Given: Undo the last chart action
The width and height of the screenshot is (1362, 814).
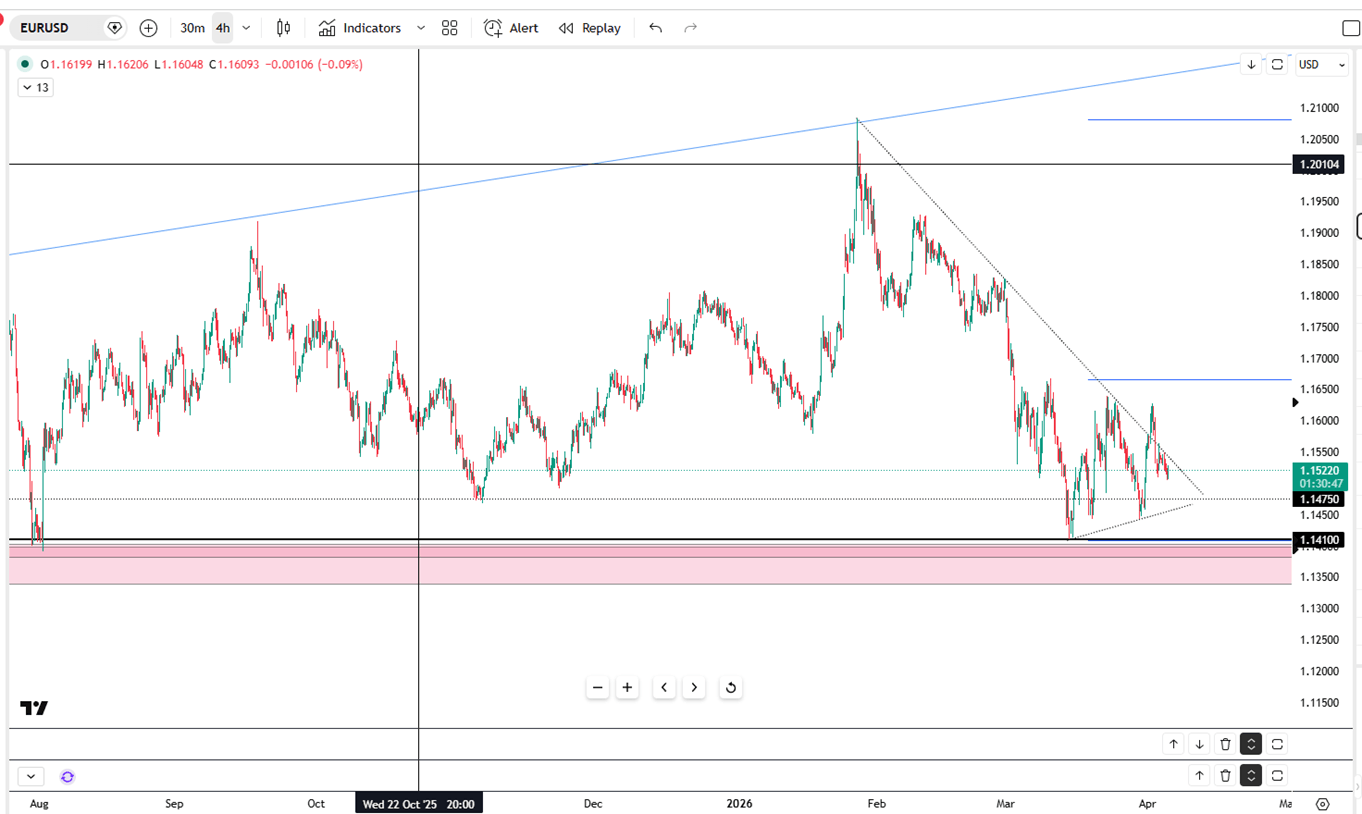Looking at the screenshot, I should 655,28.
